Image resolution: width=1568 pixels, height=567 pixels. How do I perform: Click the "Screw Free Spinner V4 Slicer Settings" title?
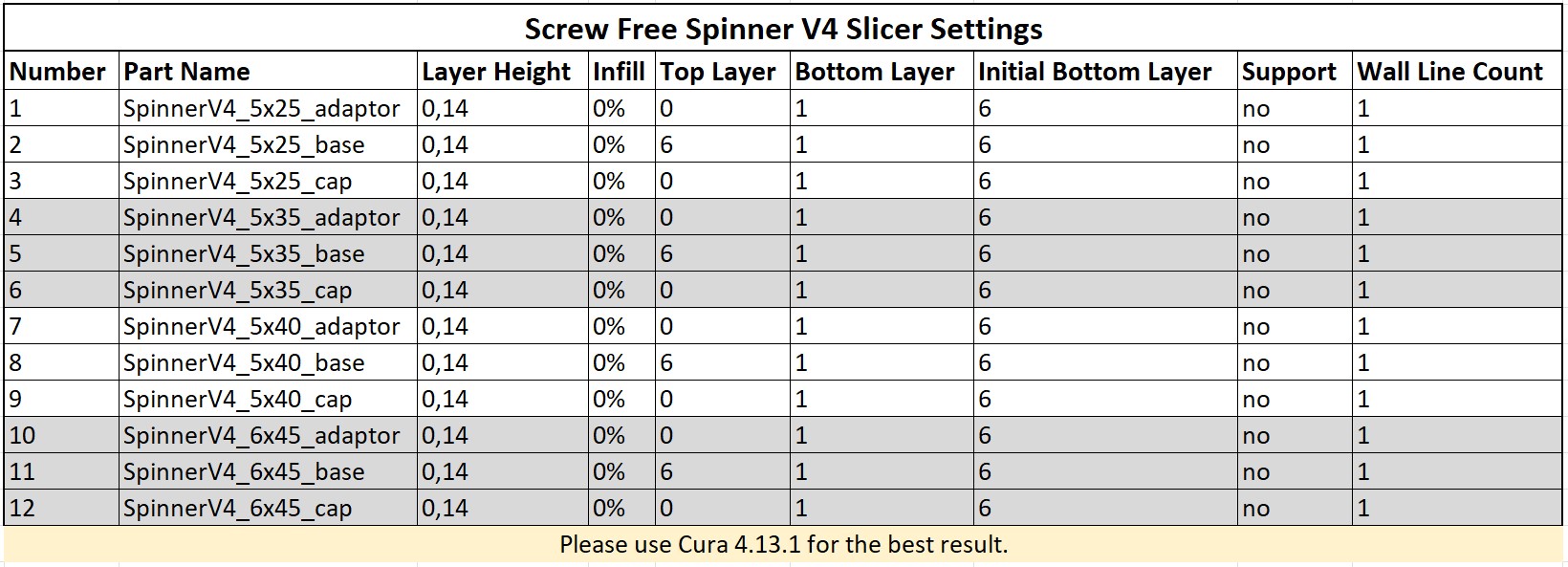click(783, 29)
